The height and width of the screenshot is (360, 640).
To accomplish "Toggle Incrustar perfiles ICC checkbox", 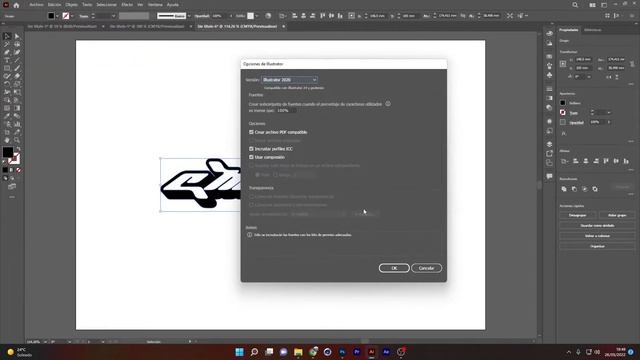I will coord(251,149).
